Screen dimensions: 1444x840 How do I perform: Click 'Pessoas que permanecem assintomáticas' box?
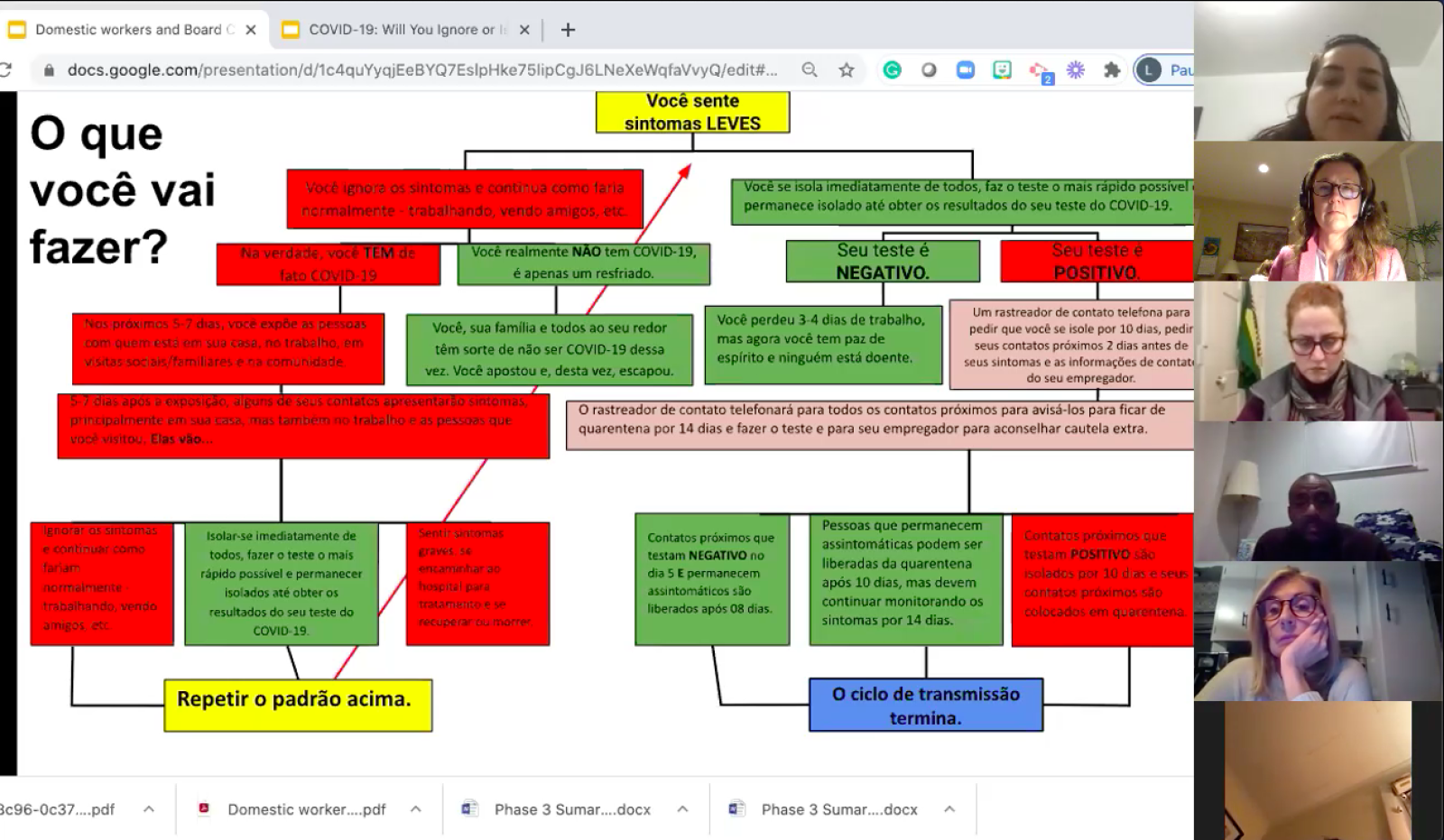pos(906,579)
